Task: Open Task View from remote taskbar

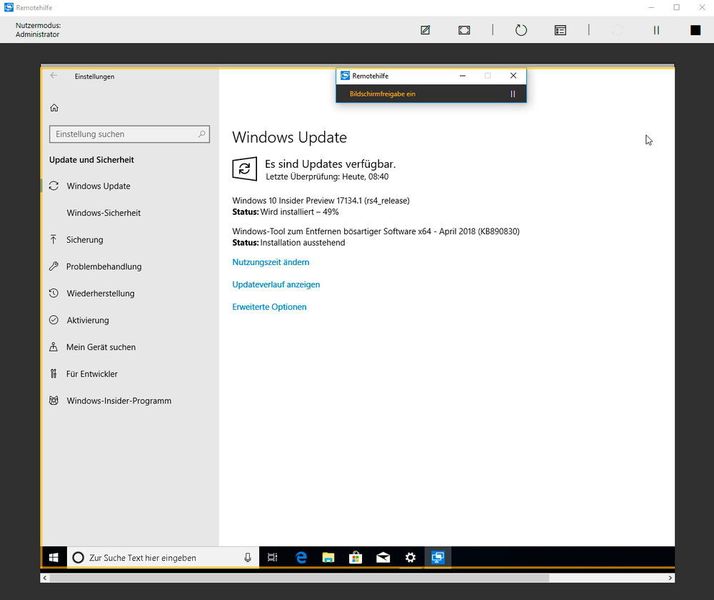Action: pyautogui.click(x=272, y=557)
